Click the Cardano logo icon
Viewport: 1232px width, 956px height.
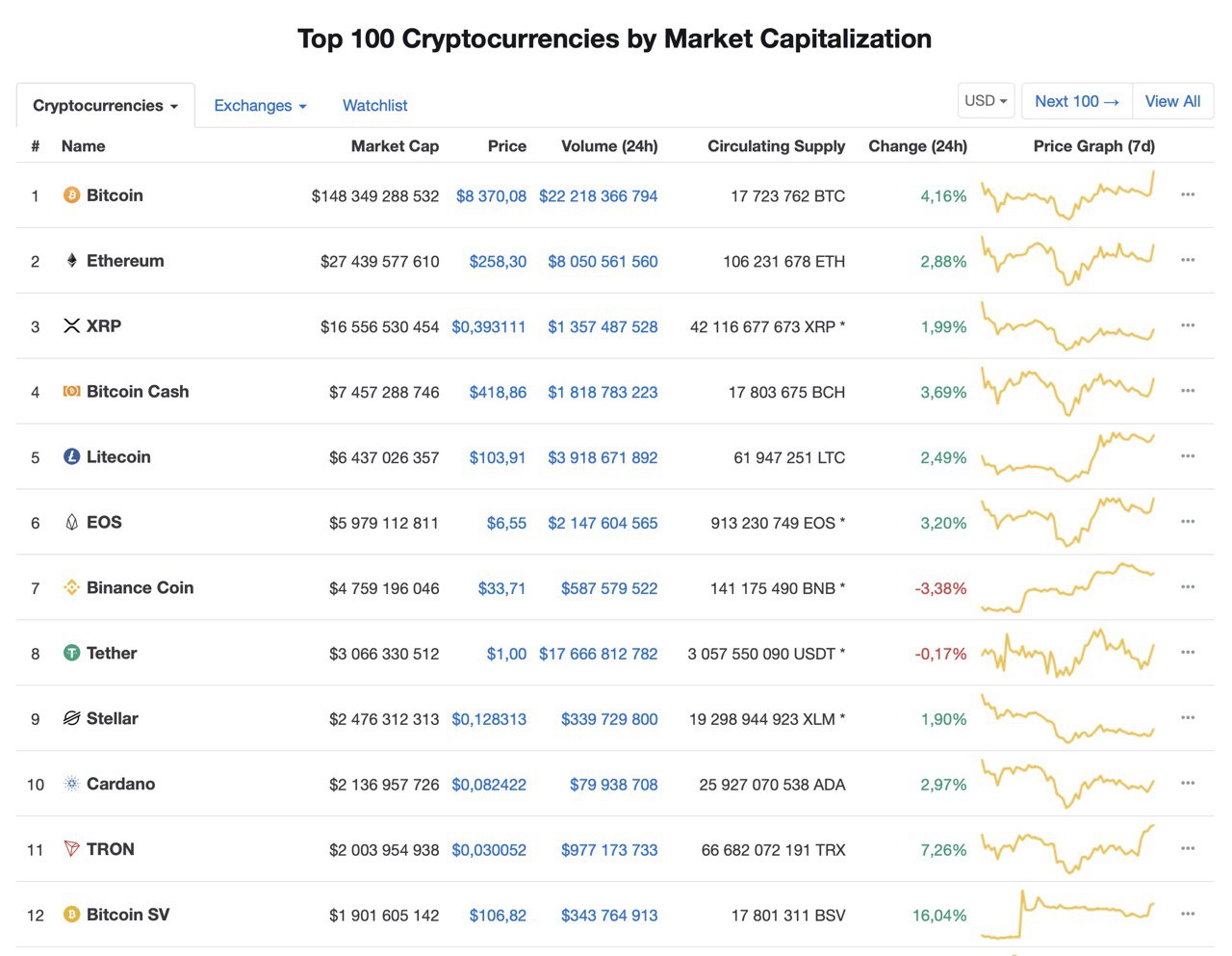point(71,784)
